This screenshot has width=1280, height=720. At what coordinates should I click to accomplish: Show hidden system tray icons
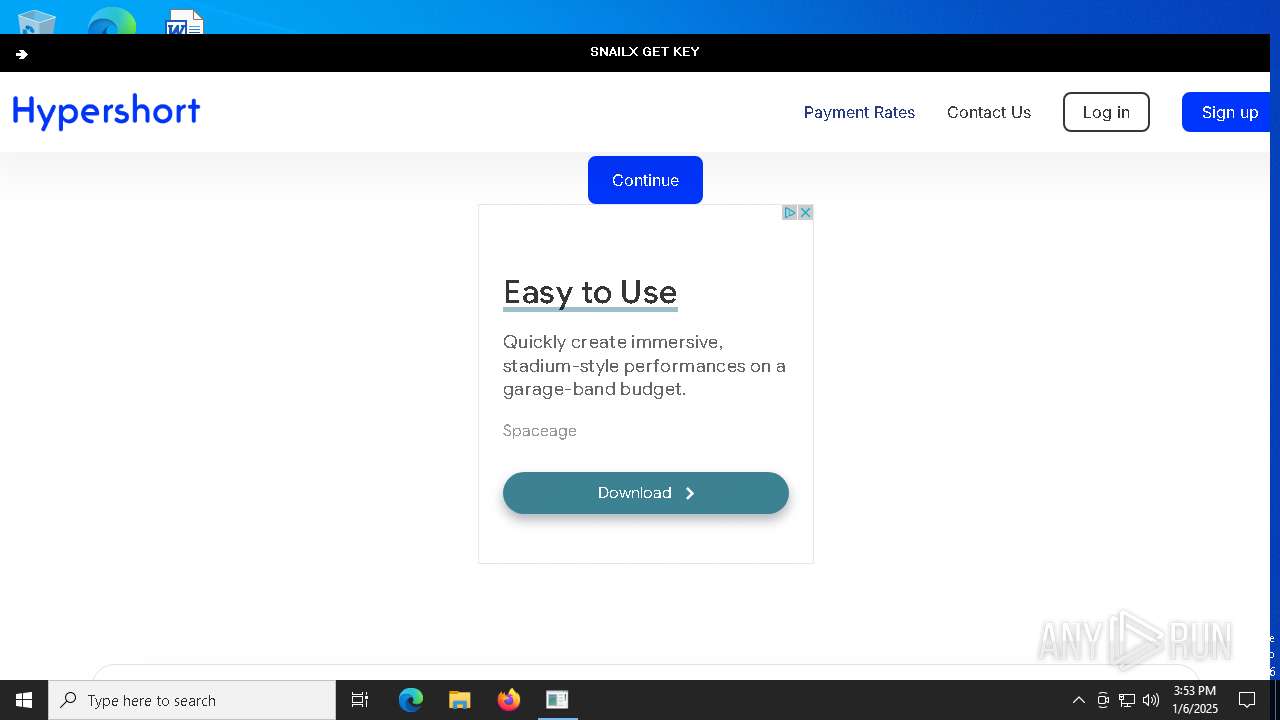tap(1079, 700)
